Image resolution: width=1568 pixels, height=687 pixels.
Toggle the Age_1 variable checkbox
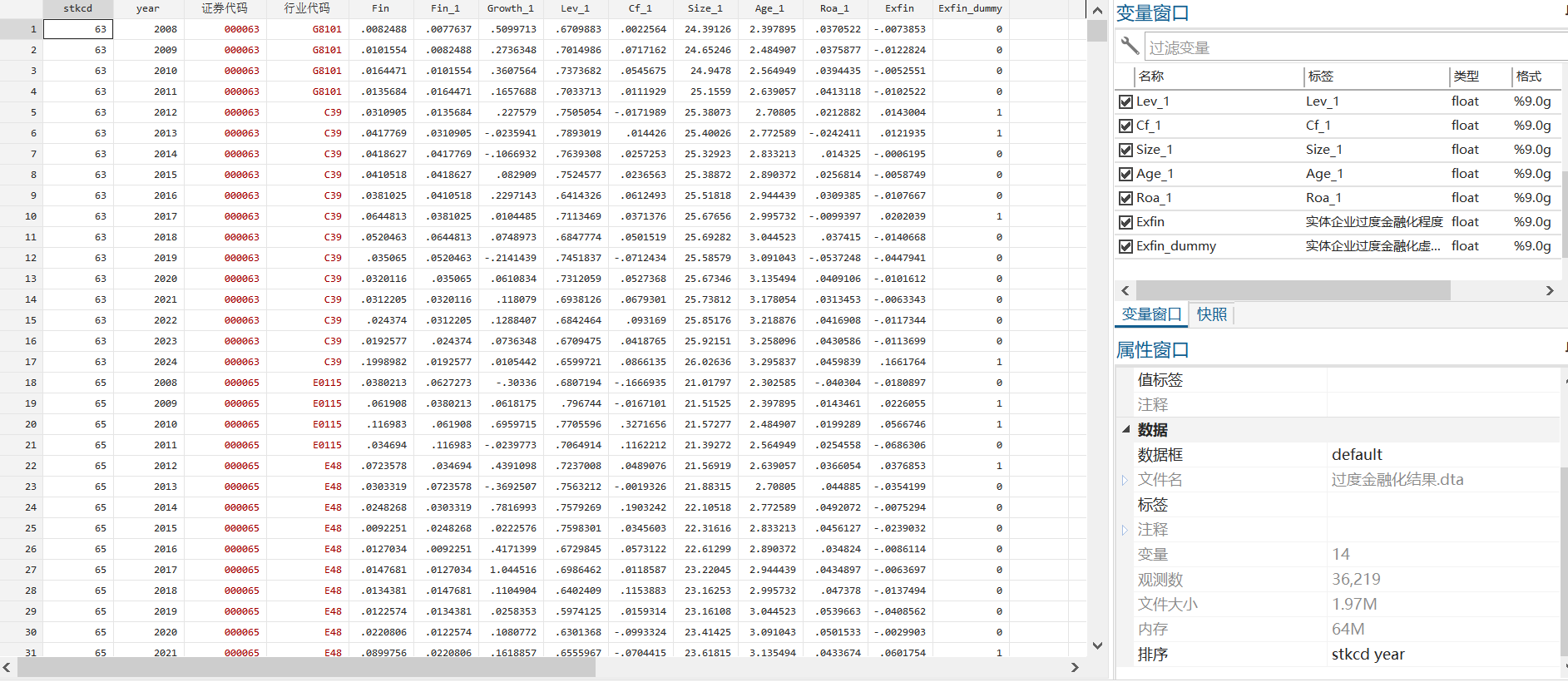tap(1126, 174)
